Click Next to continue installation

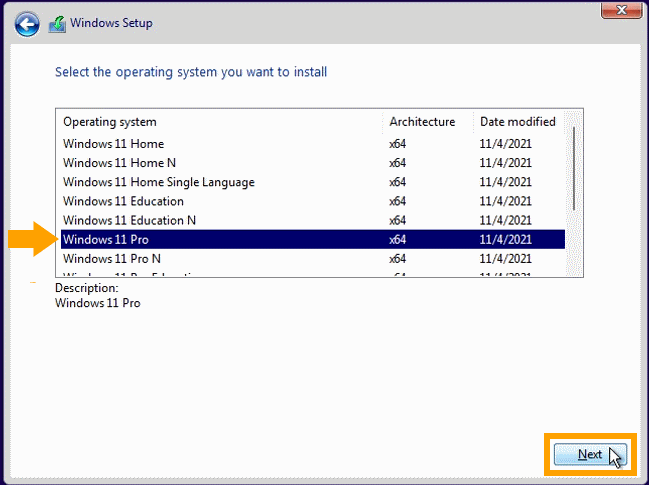click(x=590, y=454)
